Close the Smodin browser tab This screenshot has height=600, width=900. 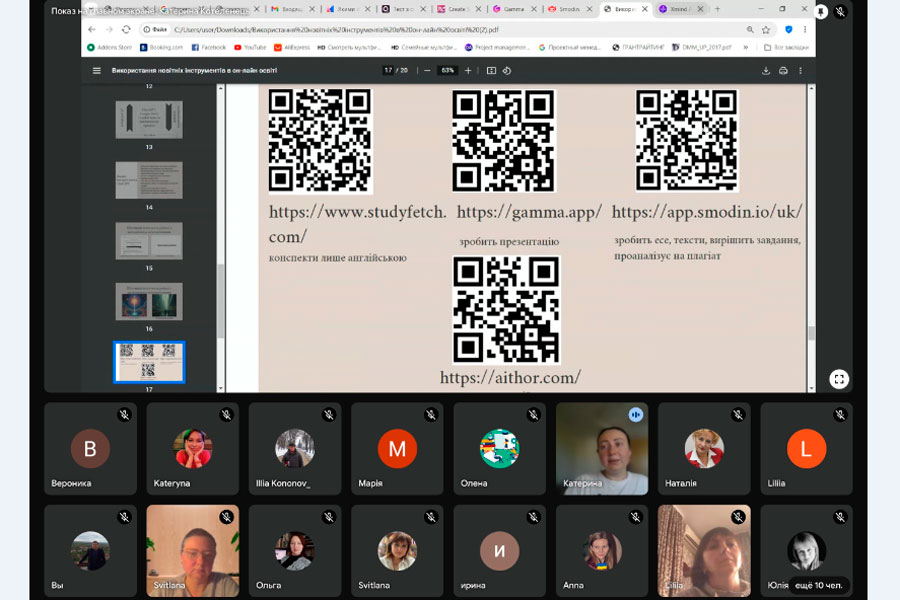589,9
